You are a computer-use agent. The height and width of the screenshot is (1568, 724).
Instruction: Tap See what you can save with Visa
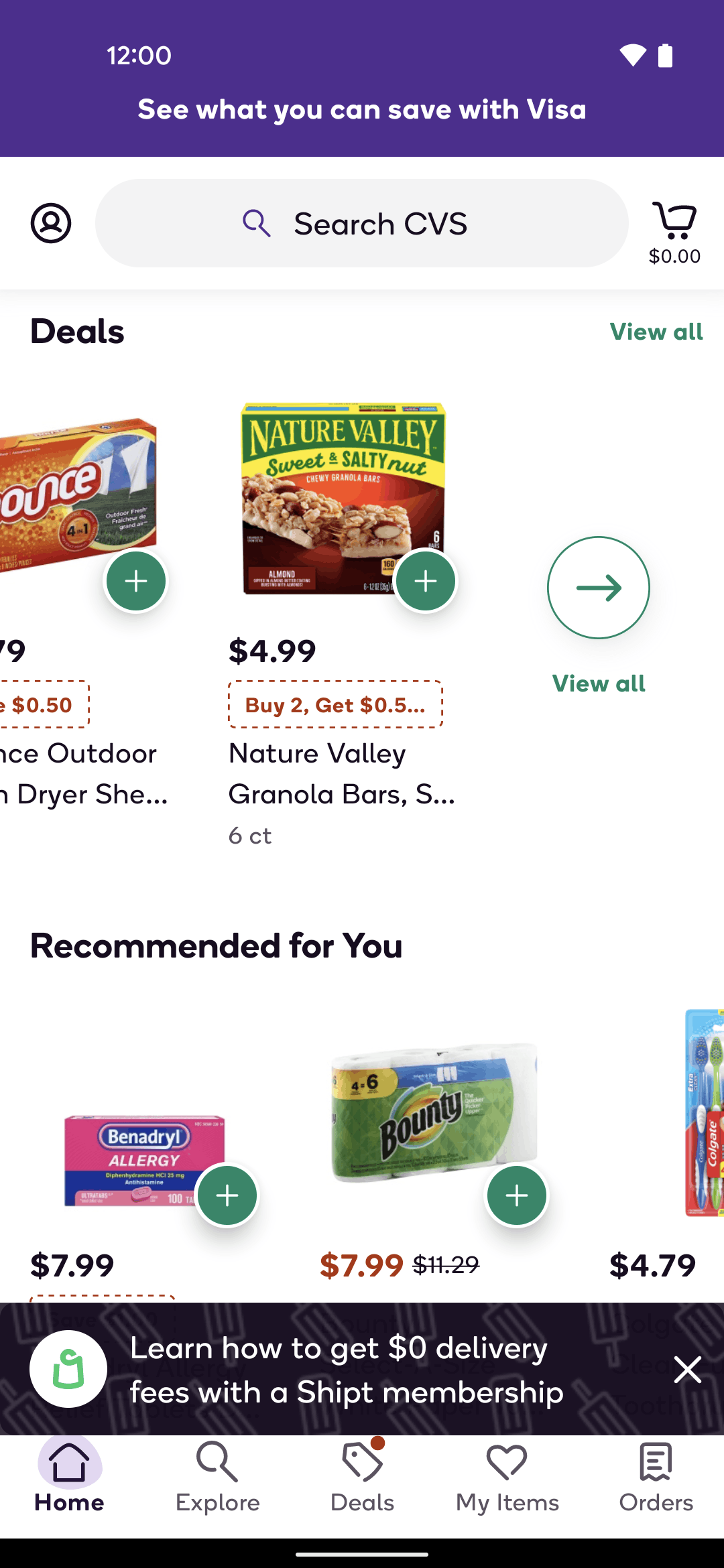[x=362, y=109]
